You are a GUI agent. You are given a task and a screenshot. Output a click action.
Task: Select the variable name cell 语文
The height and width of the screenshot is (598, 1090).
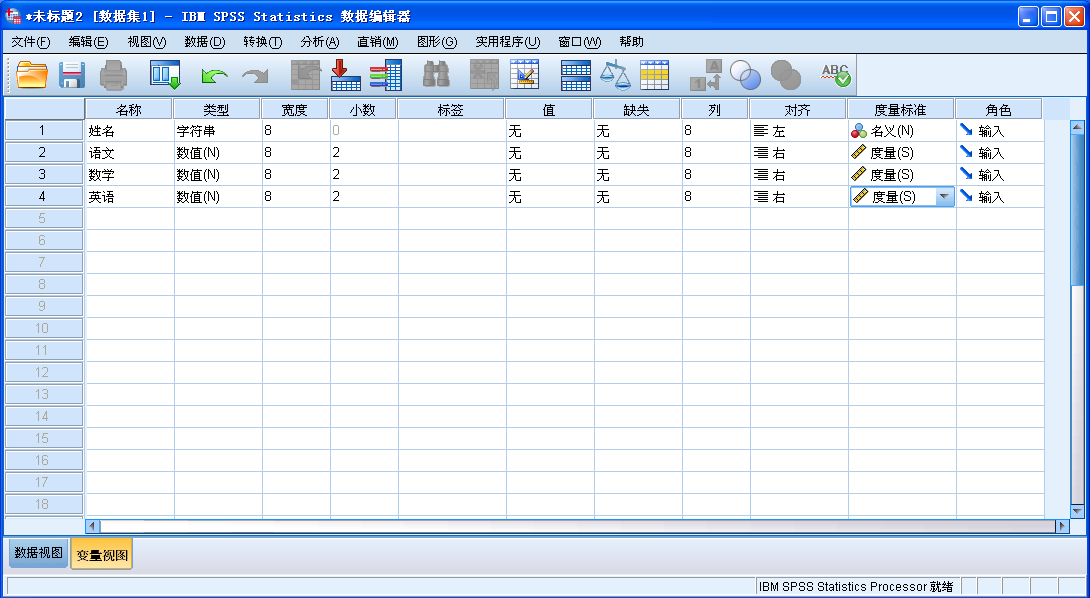(x=129, y=153)
